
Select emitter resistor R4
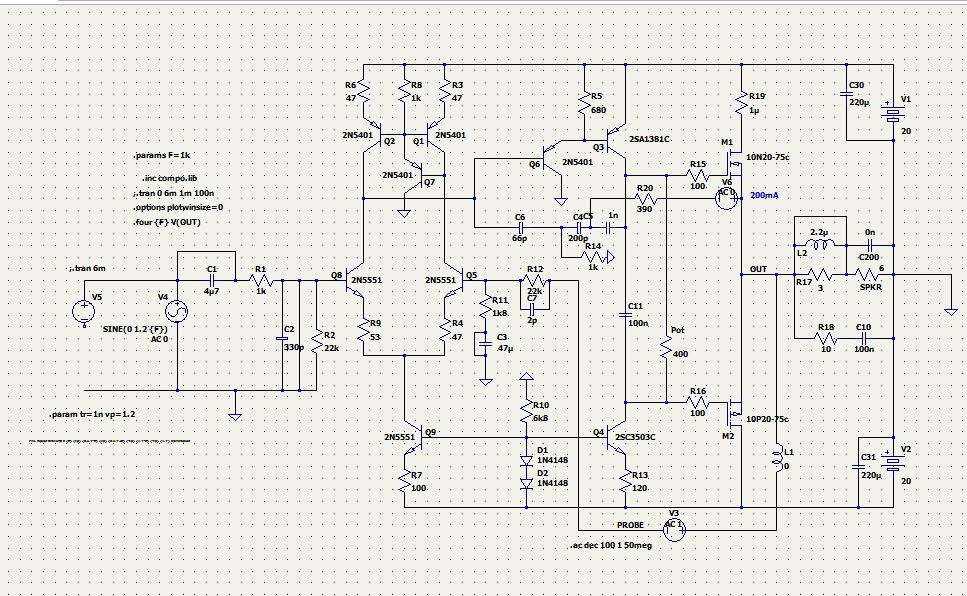tap(445, 329)
